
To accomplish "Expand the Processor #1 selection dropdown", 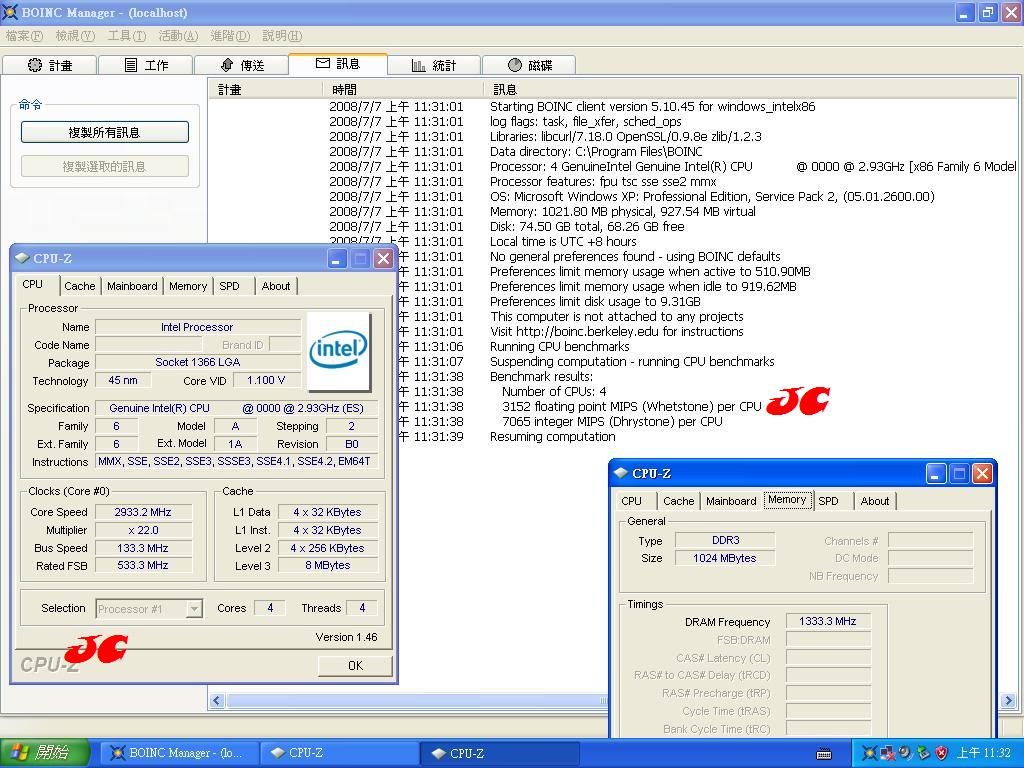I will coord(194,609).
